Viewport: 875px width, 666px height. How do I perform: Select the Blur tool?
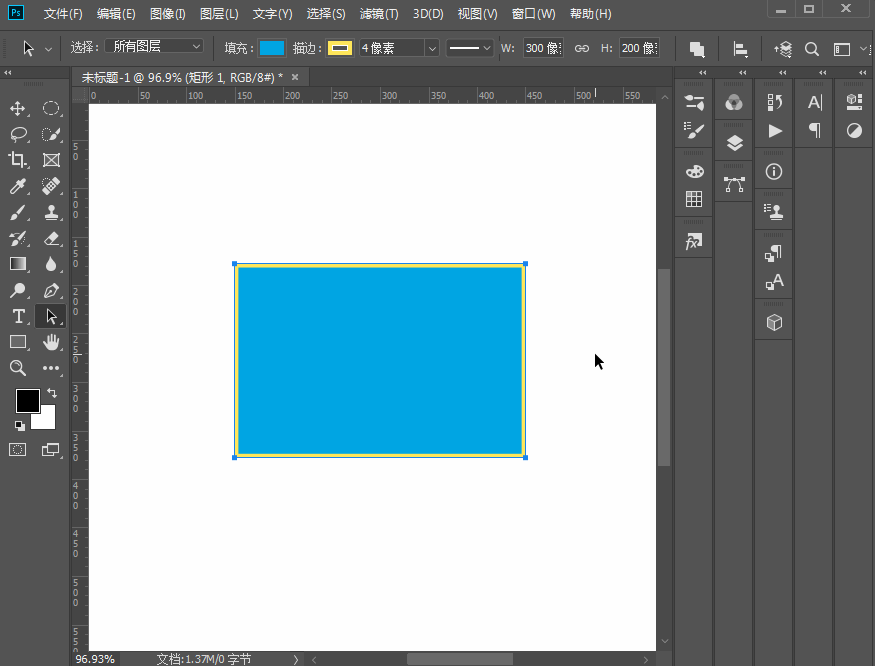[51, 264]
